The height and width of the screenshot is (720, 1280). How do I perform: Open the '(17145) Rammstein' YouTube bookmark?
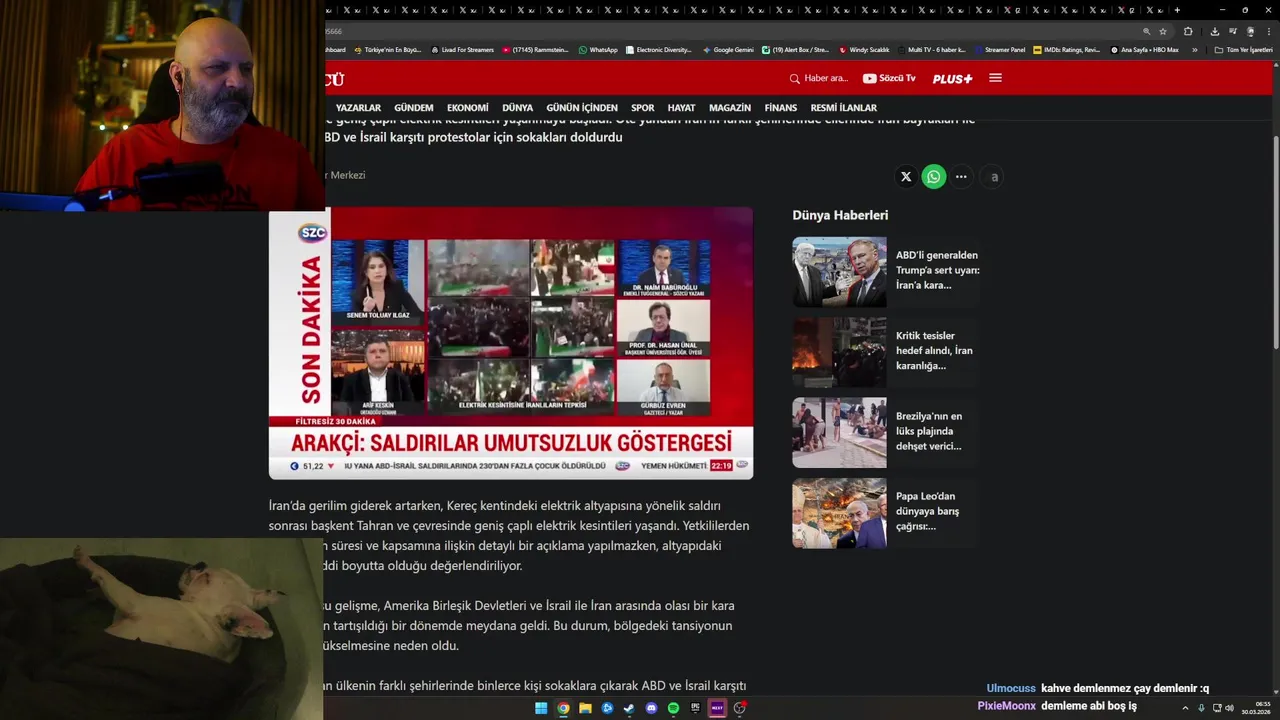[536, 49]
